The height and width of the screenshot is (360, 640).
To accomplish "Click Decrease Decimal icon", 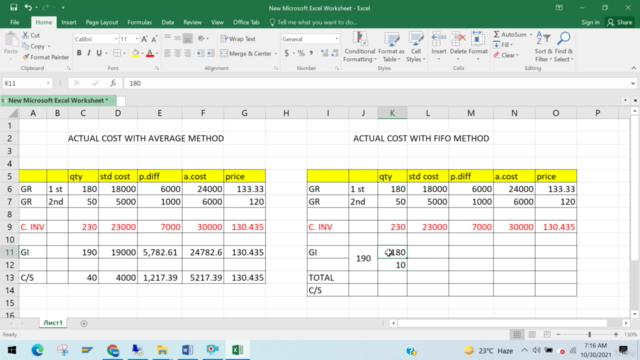I will (335, 53).
